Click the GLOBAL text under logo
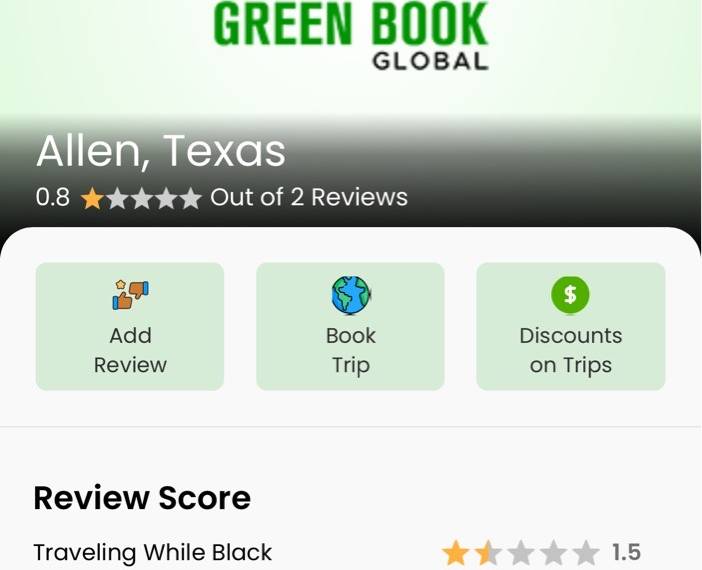The width and height of the screenshot is (702, 570). tap(430, 61)
